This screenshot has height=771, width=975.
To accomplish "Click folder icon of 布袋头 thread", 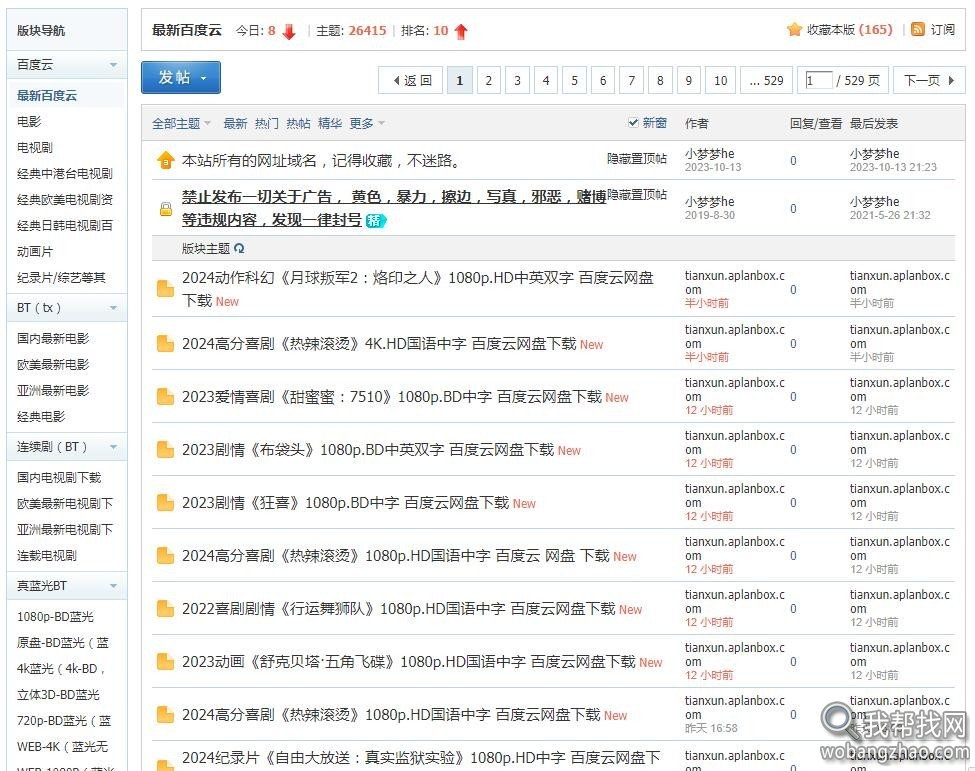I will pyautogui.click(x=165, y=449).
